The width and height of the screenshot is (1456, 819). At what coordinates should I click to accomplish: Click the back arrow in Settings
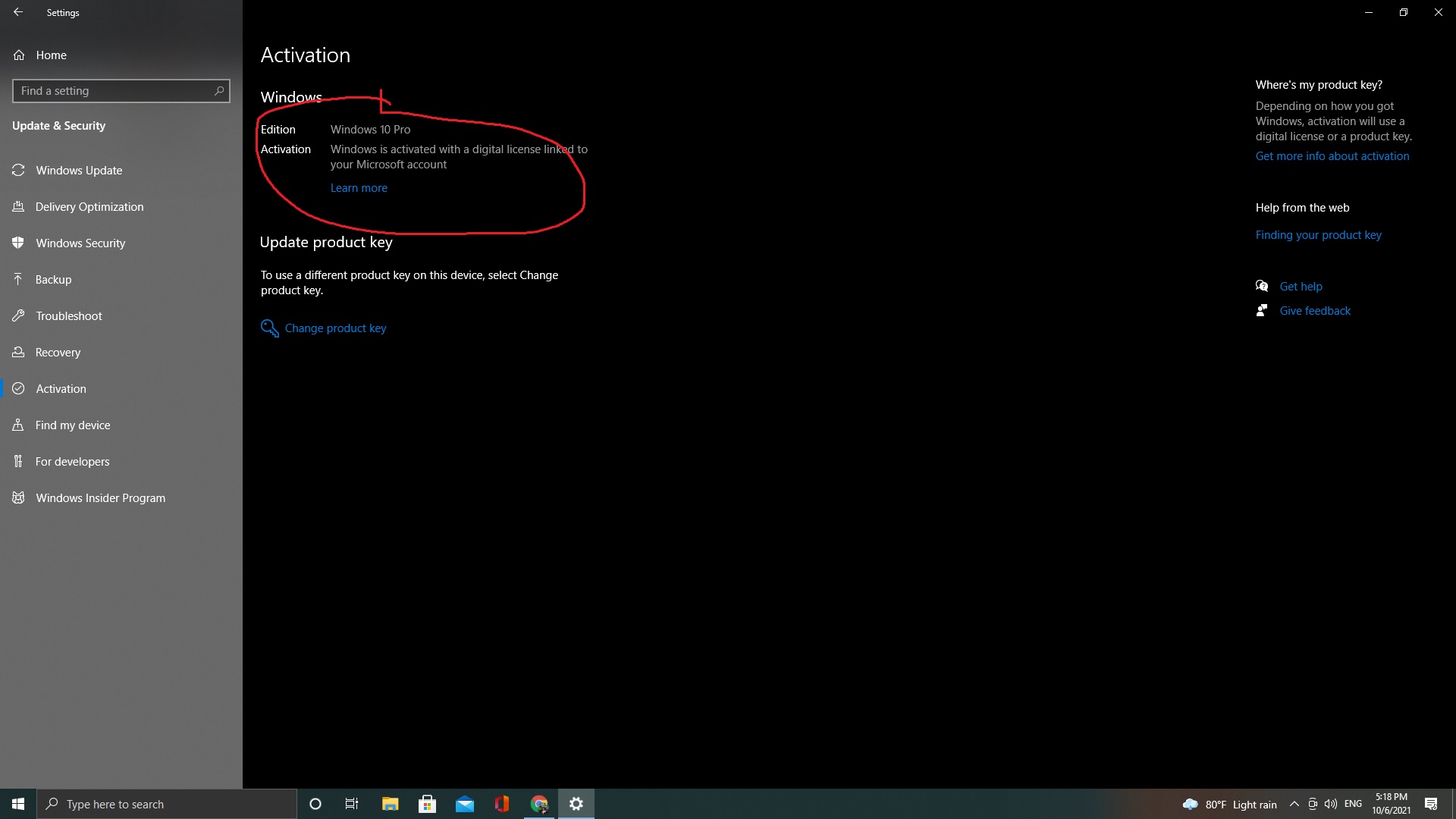click(x=18, y=12)
